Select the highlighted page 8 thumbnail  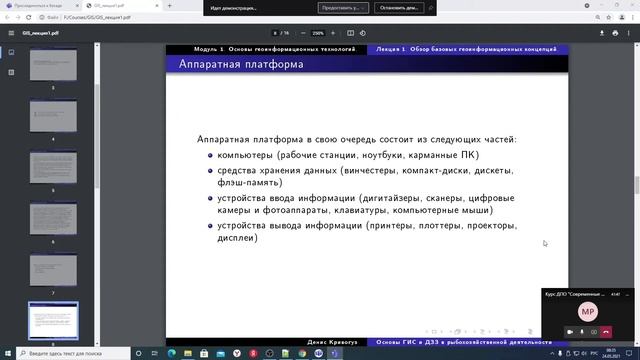coord(53,321)
